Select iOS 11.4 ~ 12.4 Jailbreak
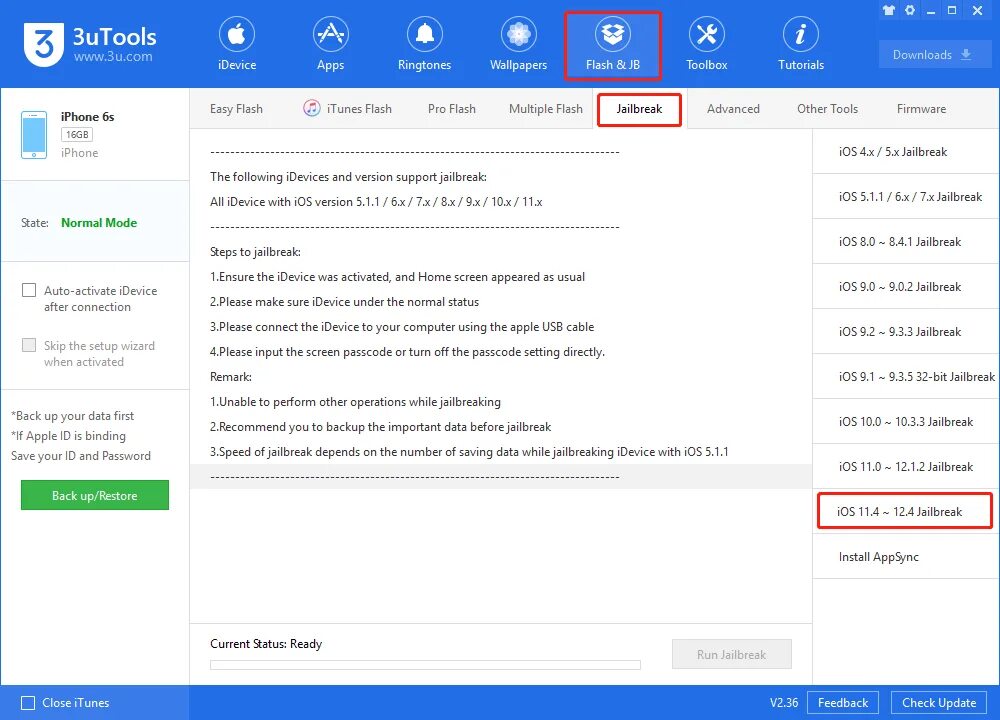 point(905,511)
